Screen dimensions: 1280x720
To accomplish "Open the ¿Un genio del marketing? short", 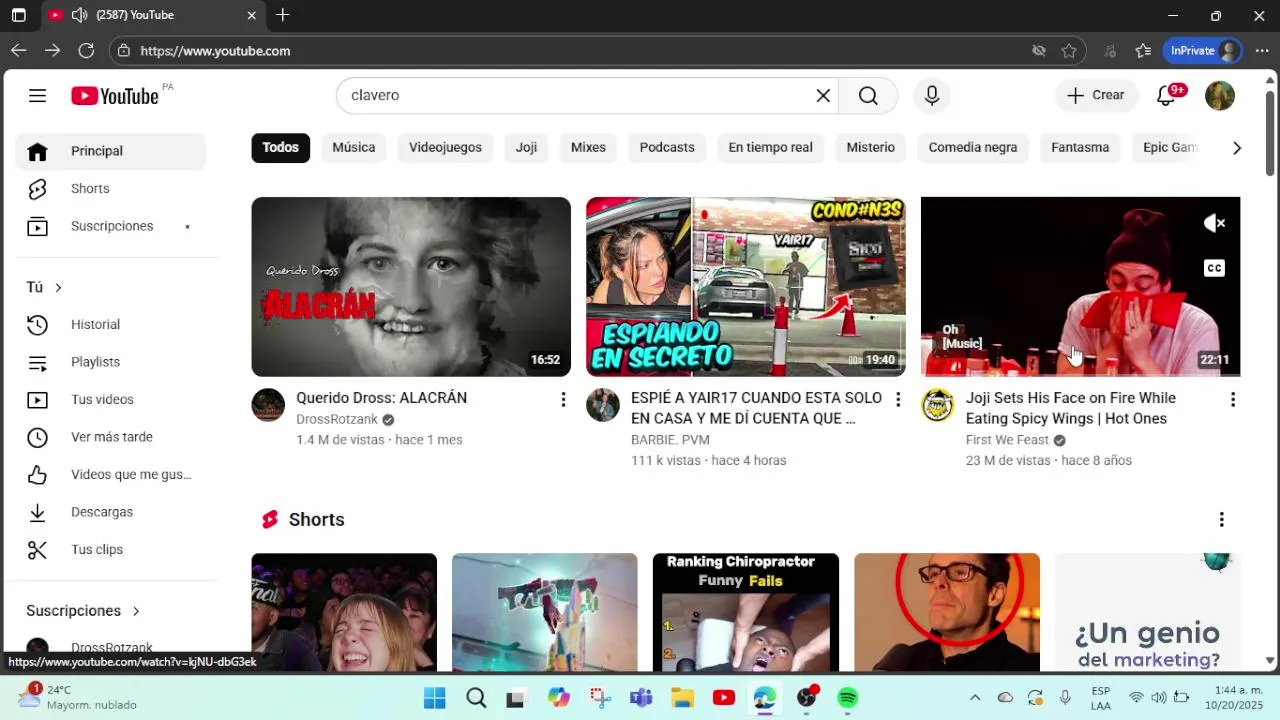I will pyautogui.click(x=1147, y=612).
